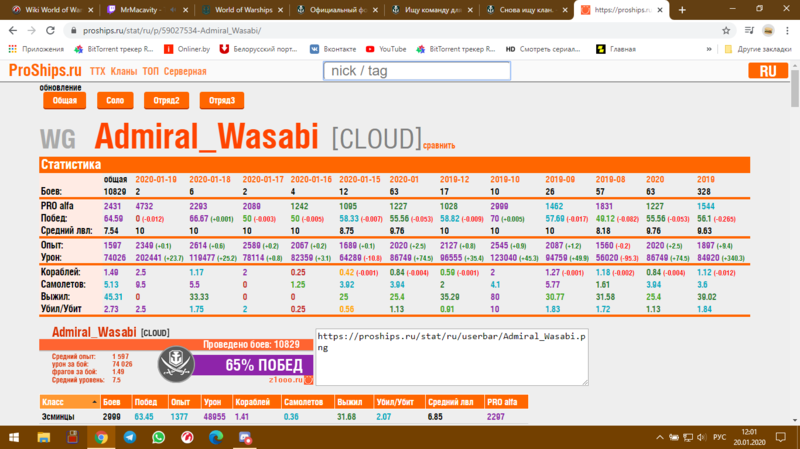The height and width of the screenshot is (449, 800).
Task: Open the Chrome menu with three dots
Action: (787, 31)
